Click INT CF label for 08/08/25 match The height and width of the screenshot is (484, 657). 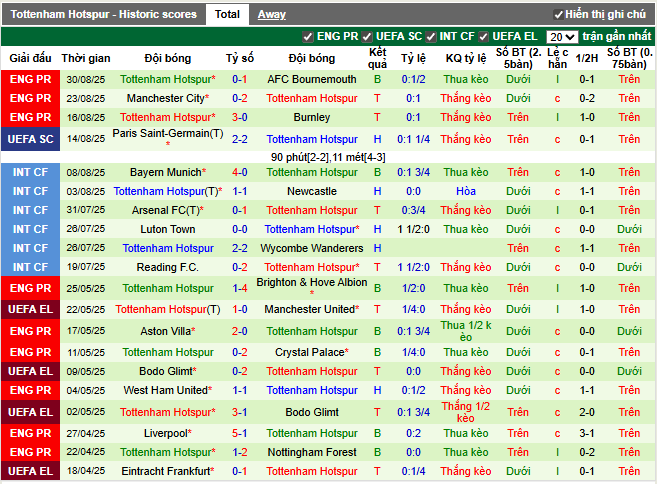coord(30,172)
